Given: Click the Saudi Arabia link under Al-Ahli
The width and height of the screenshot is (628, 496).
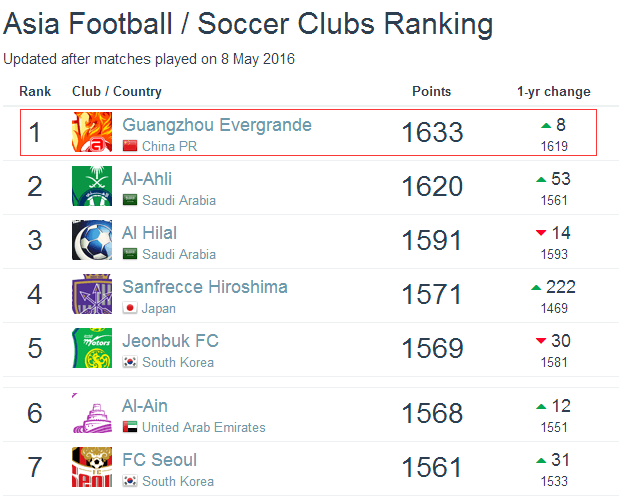Looking at the screenshot, I should click(179, 200).
